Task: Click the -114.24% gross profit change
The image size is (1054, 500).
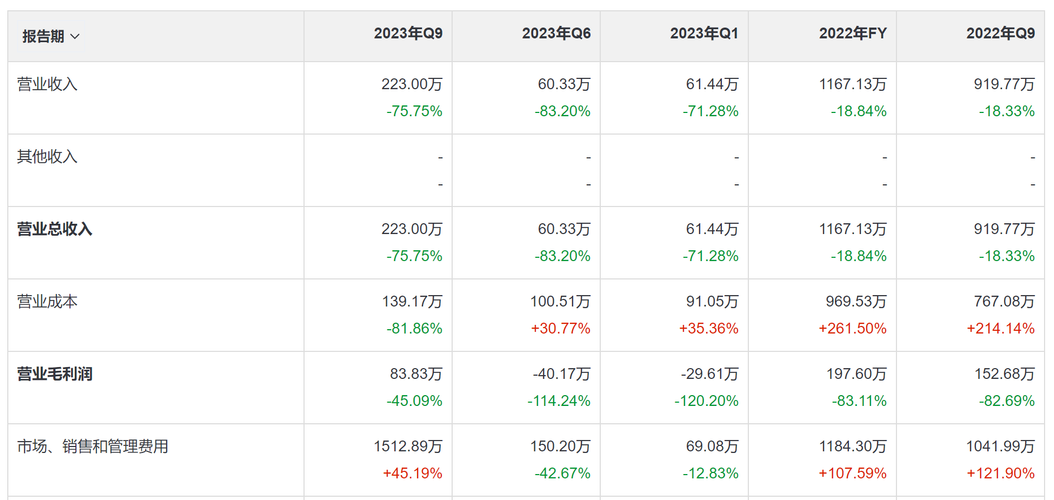Action: pyautogui.click(x=559, y=401)
